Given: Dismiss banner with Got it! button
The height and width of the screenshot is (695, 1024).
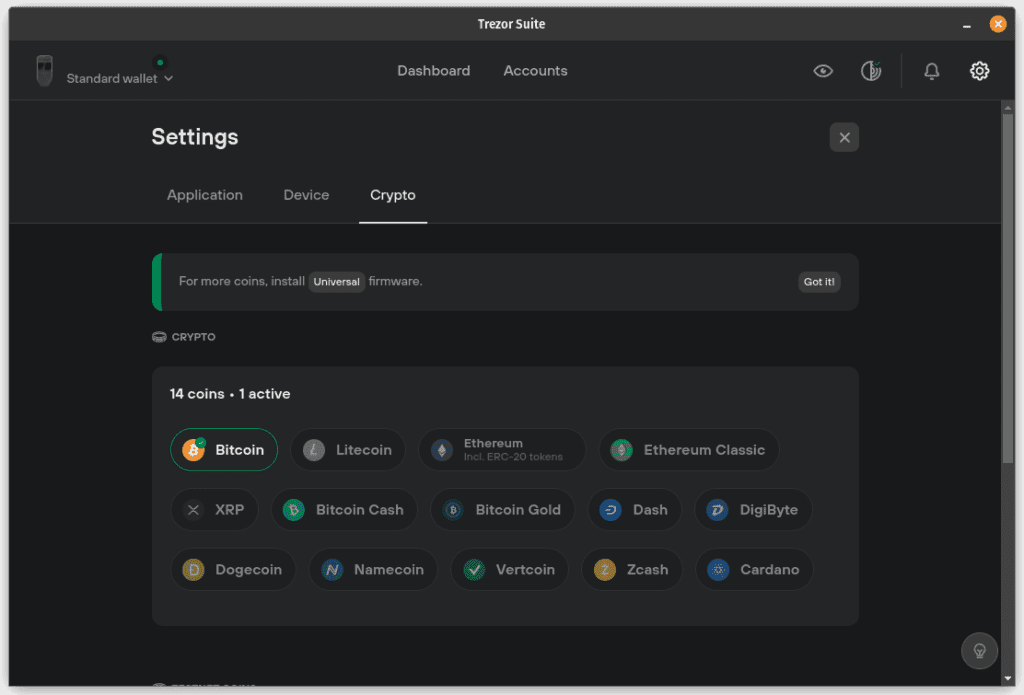Looking at the screenshot, I should [x=819, y=282].
